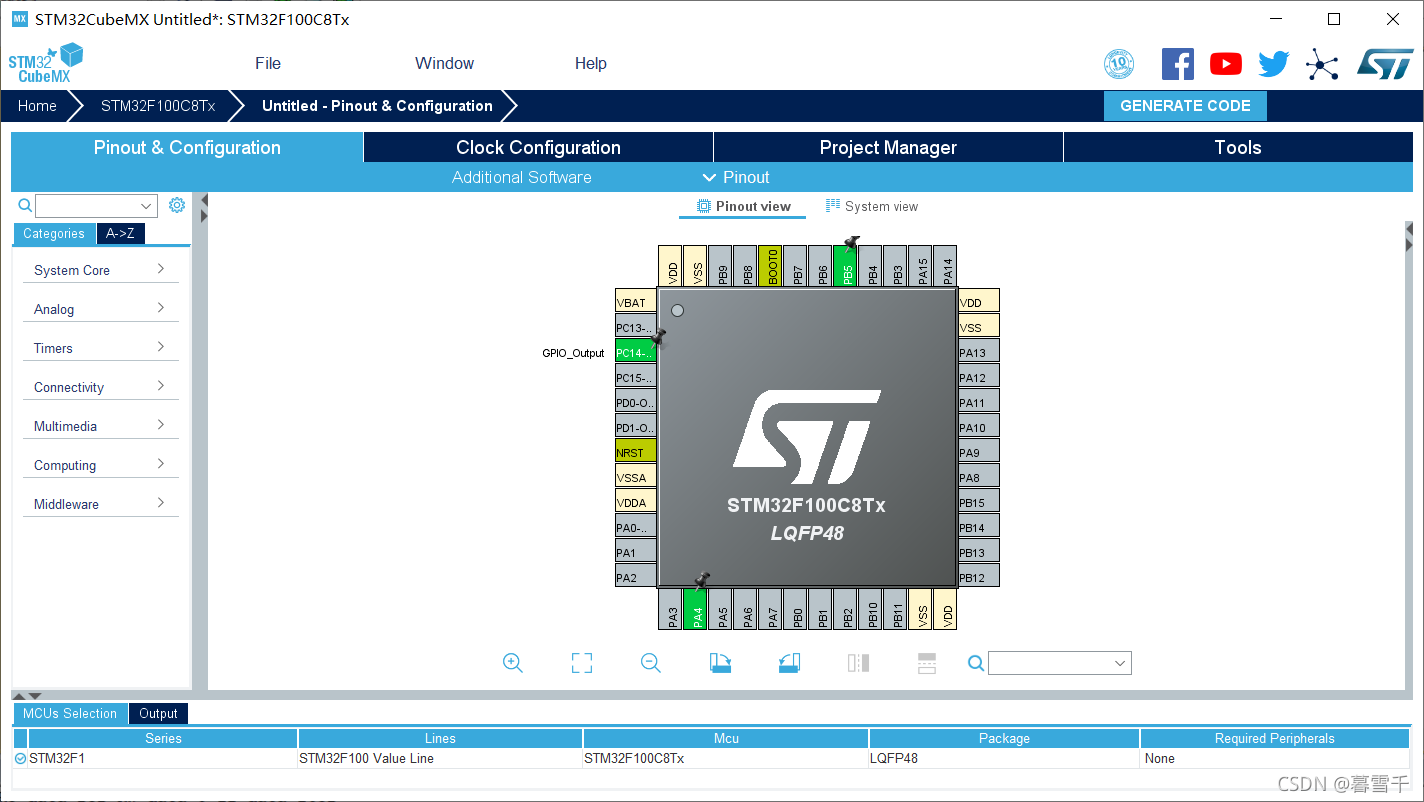Expand the Connectivity category
The image size is (1424, 802).
pos(100,387)
